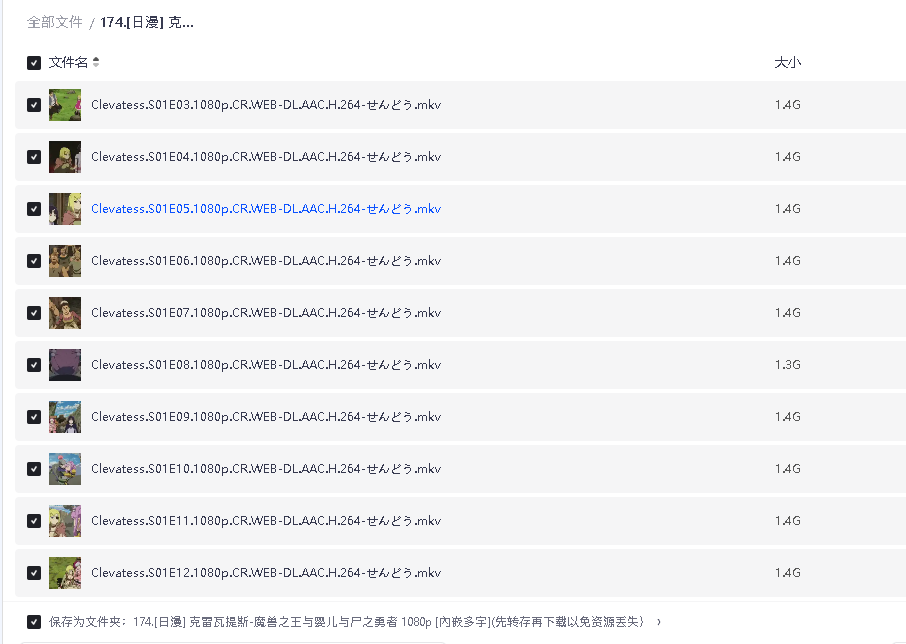Go to 全部文件 breadcrumb
Viewport: 906px width, 644px height.
coord(54,22)
